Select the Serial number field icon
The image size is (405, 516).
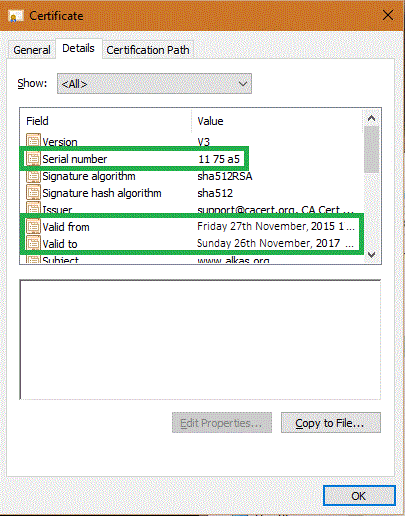[x=33, y=159]
